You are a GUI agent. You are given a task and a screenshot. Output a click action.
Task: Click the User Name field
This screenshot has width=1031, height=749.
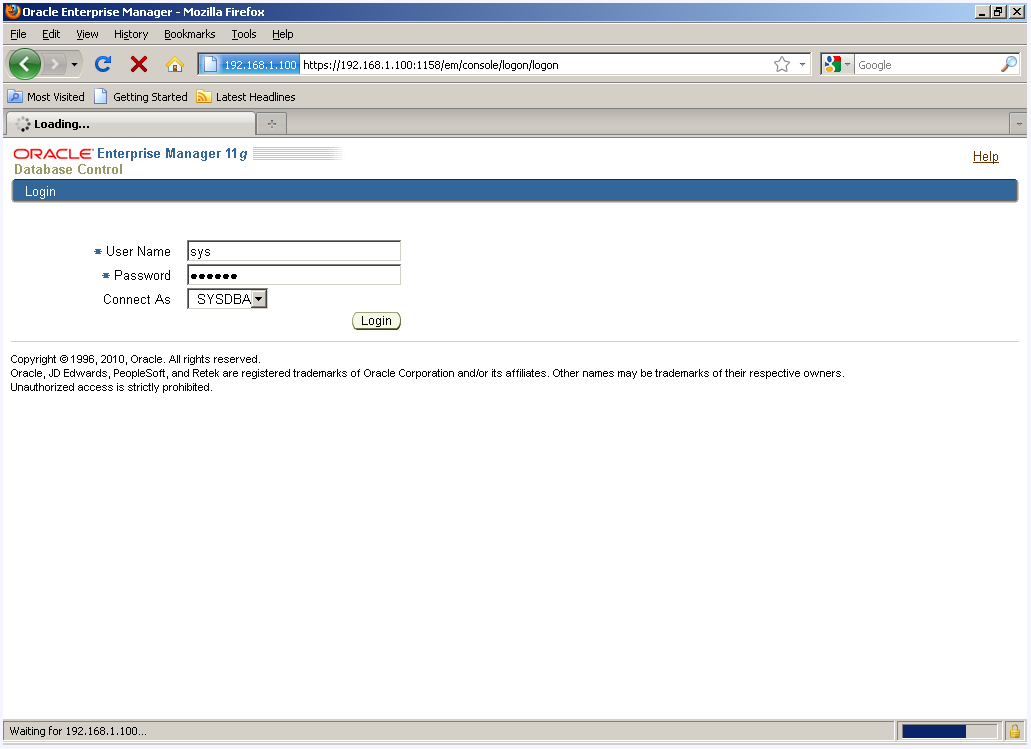pos(294,251)
